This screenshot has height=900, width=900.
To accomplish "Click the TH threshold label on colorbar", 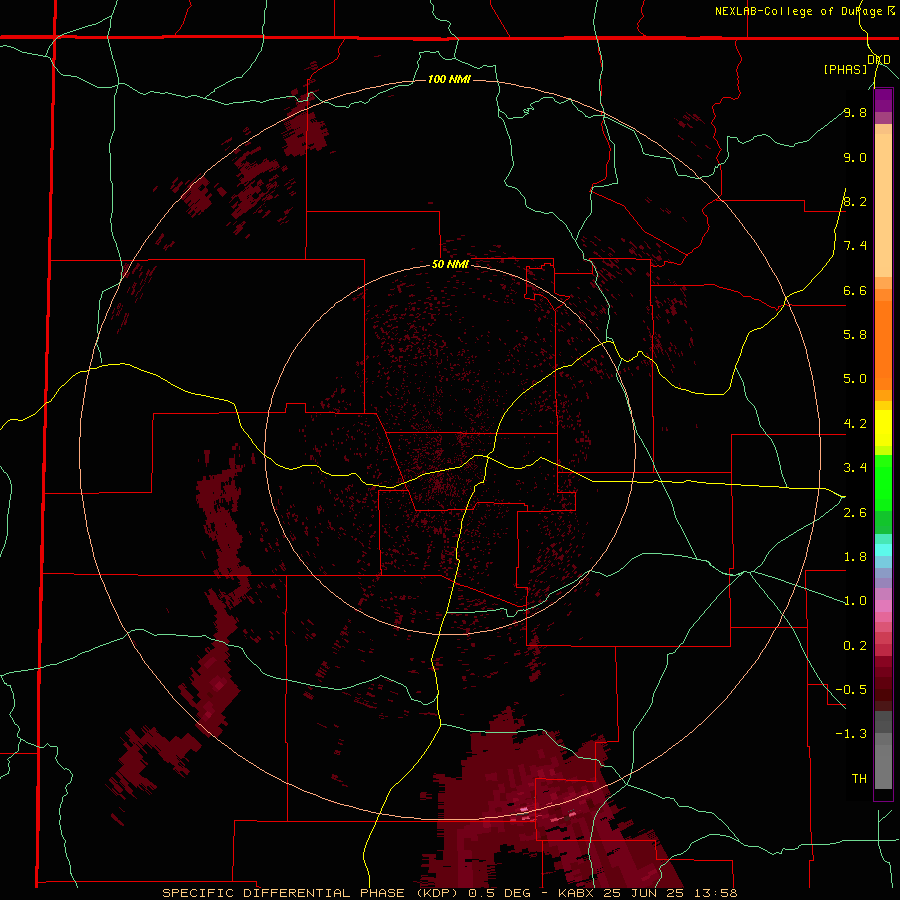I will click(859, 778).
